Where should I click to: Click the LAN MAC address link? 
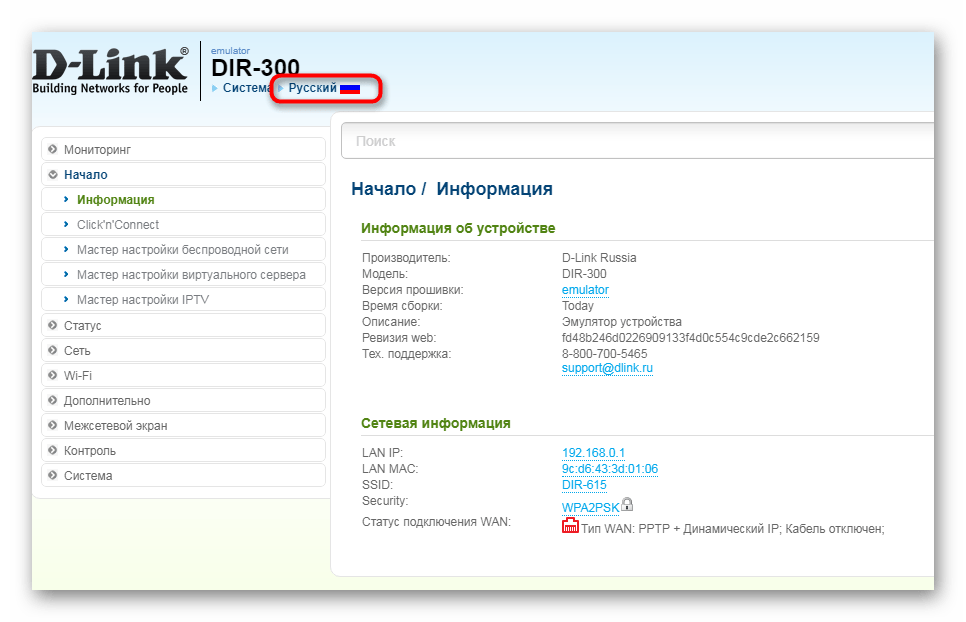[x=610, y=469]
